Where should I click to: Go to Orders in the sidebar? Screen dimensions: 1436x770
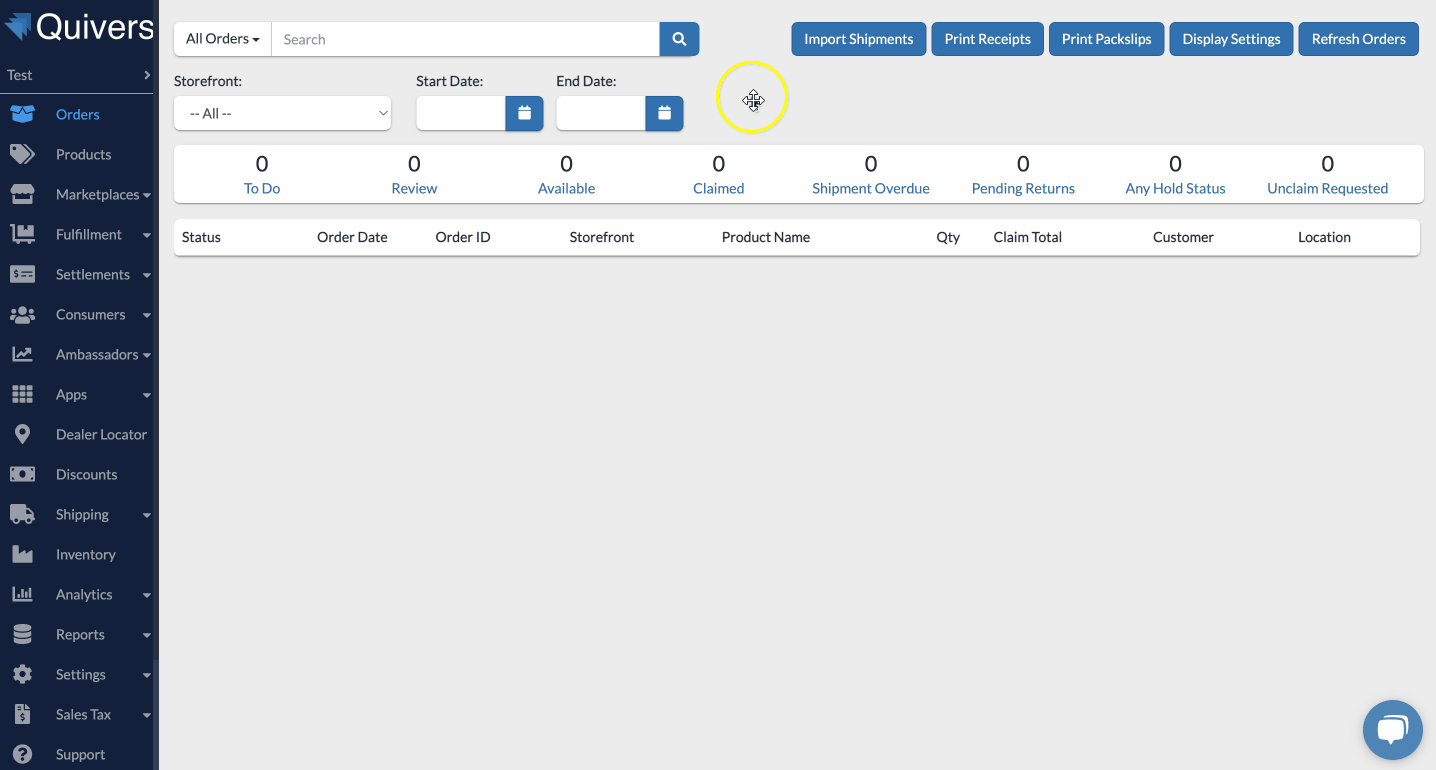pos(77,114)
